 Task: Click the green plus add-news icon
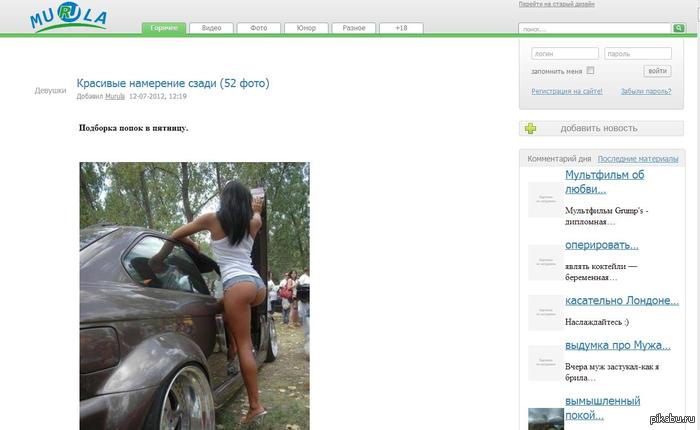(x=530, y=129)
